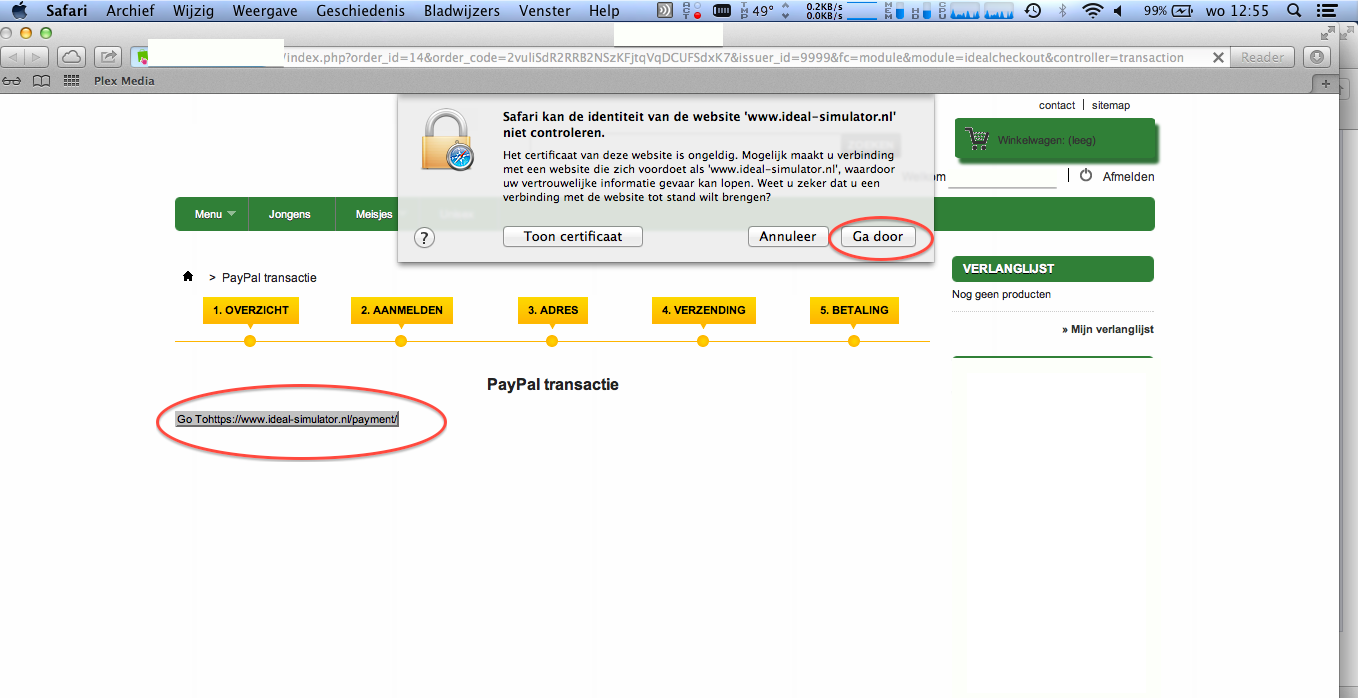Open Plex Media bookmark
The height and width of the screenshot is (698, 1358).
124,81
